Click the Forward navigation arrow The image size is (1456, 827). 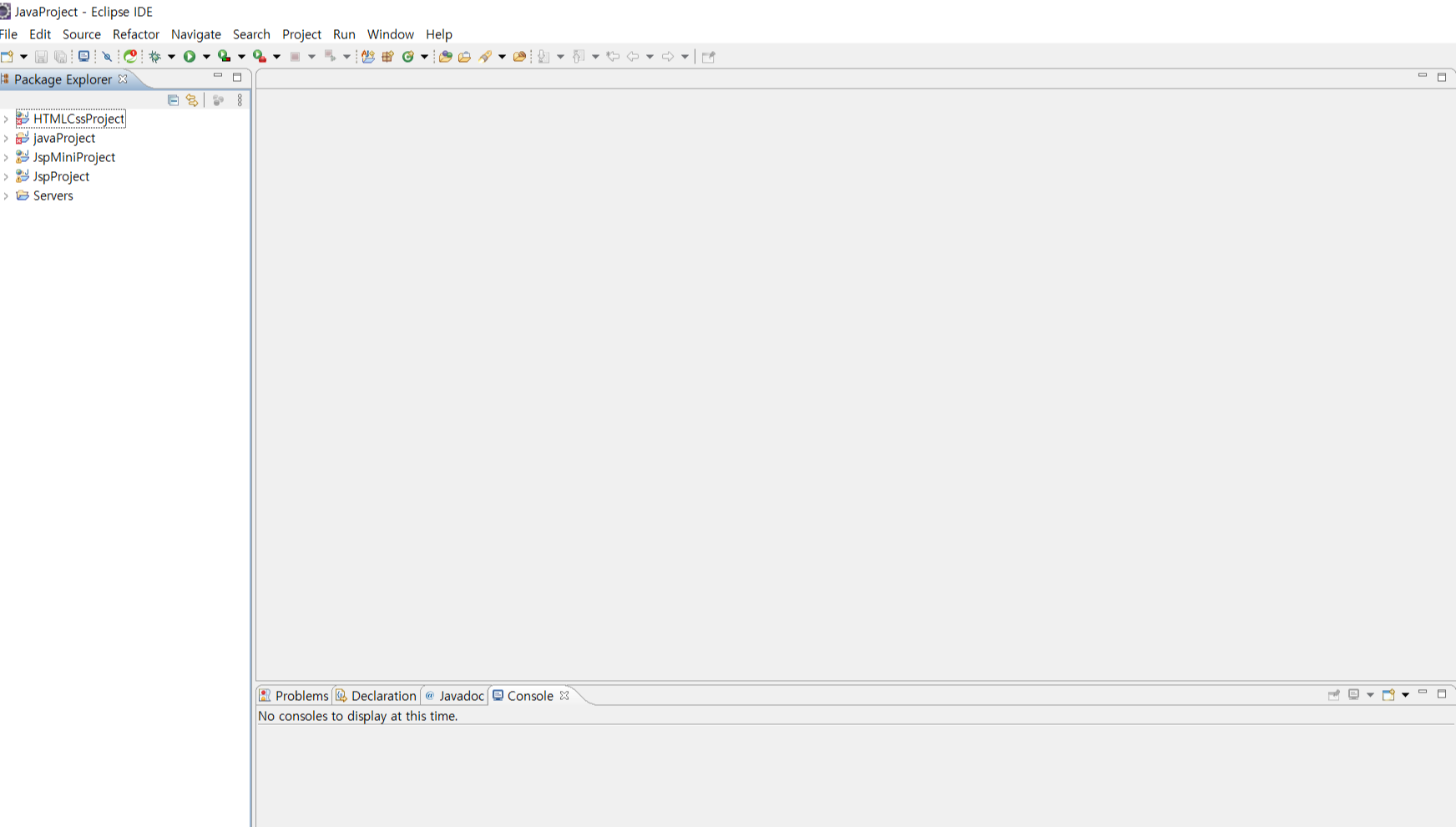pyautogui.click(x=668, y=57)
